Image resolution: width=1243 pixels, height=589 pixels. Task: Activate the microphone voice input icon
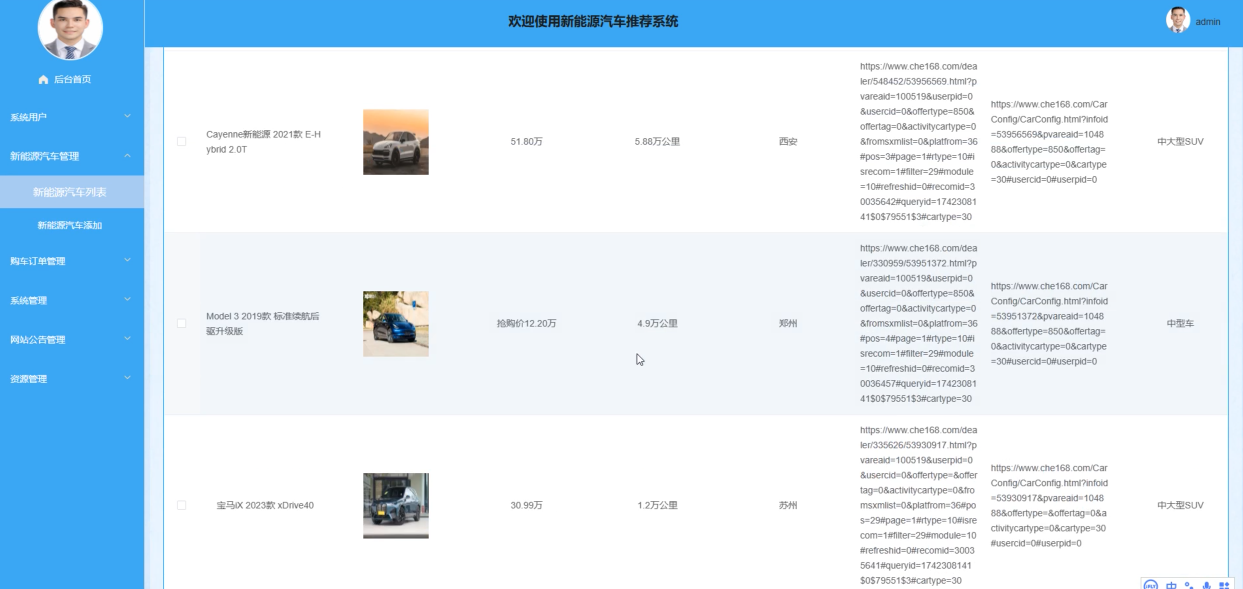pos(1206,586)
